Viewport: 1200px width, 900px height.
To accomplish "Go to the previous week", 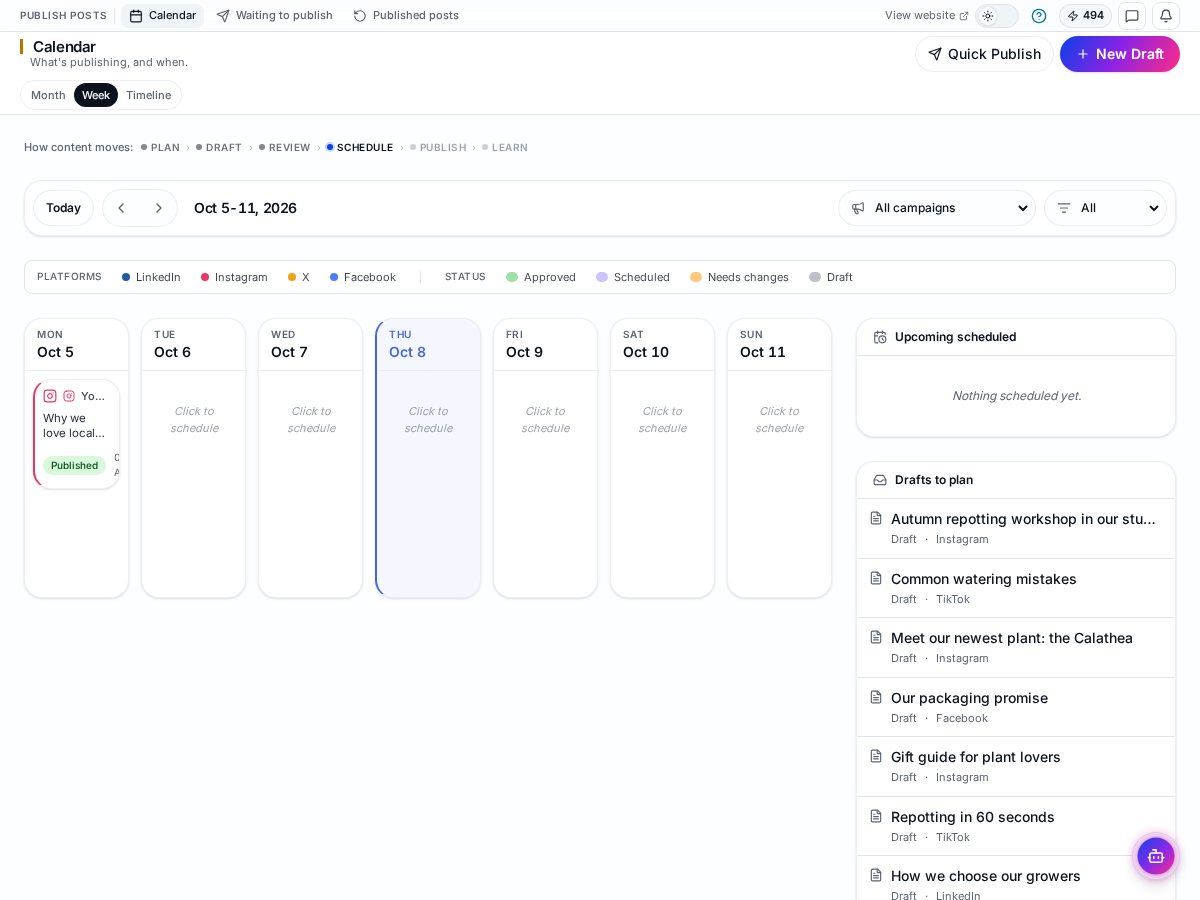I will click(x=122, y=208).
